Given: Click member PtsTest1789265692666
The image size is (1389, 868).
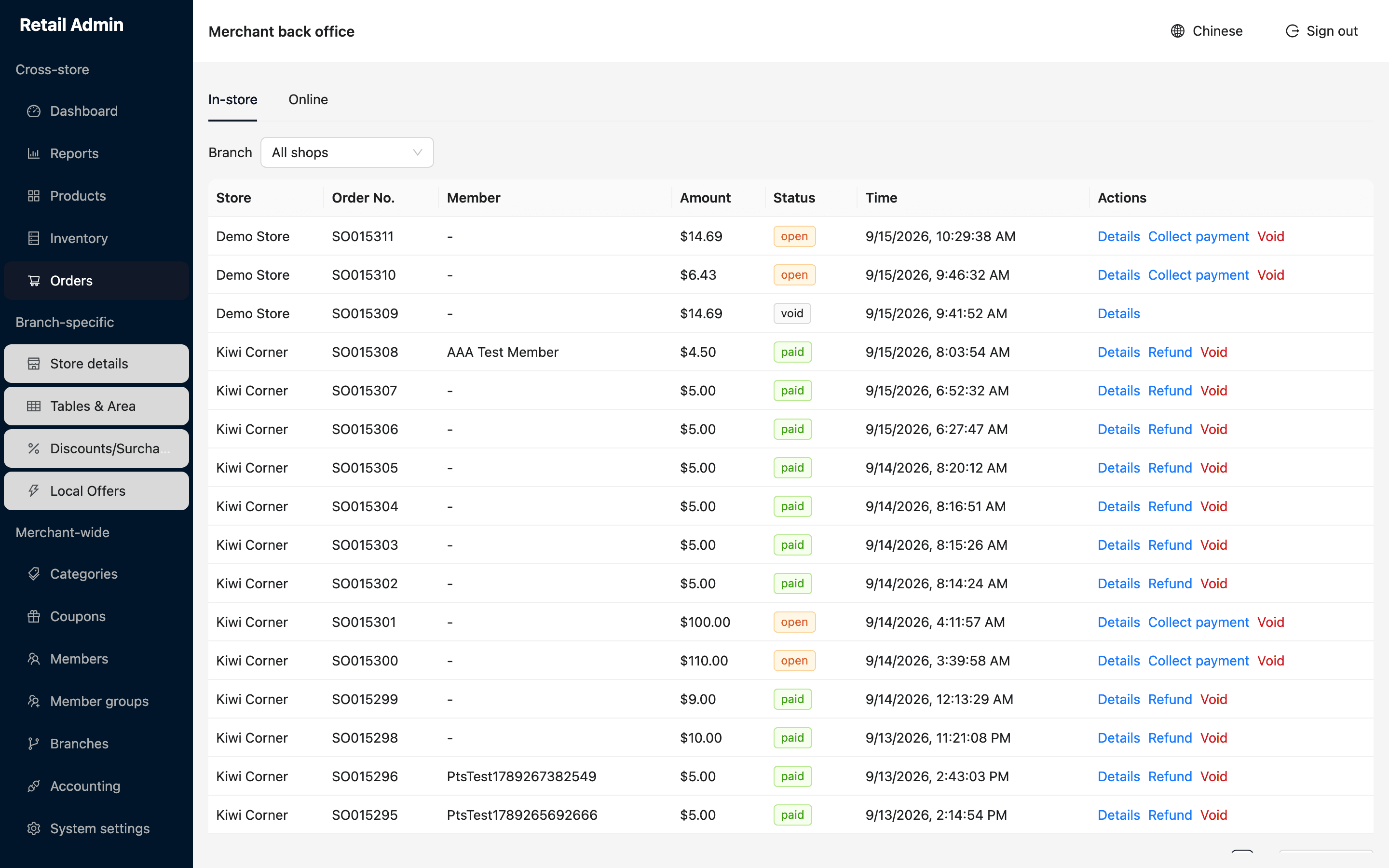Looking at the screenshot, I should 522,815.
